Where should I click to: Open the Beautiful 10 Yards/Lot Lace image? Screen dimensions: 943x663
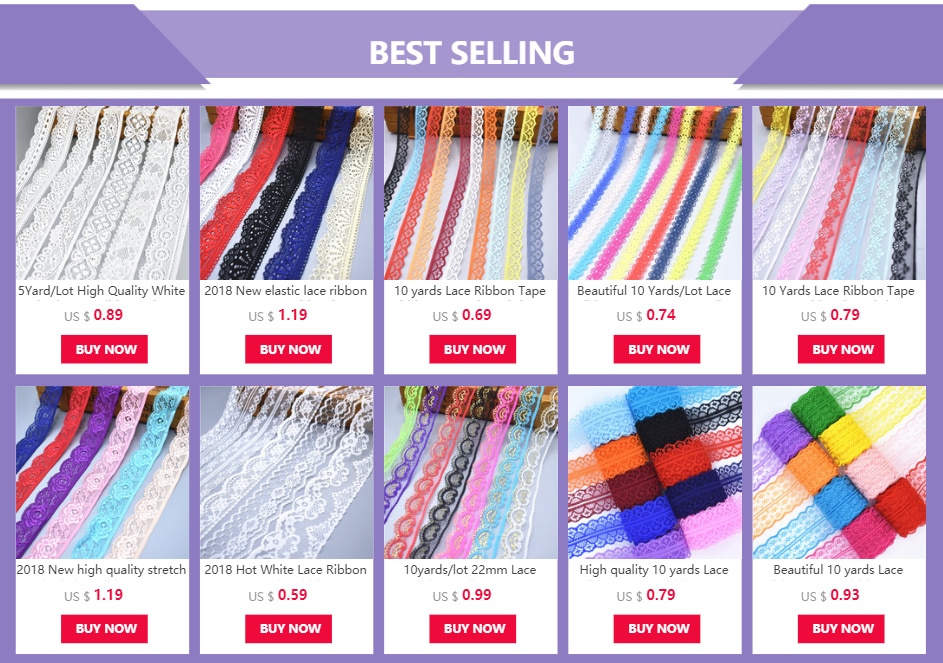[x=655, y=193]
